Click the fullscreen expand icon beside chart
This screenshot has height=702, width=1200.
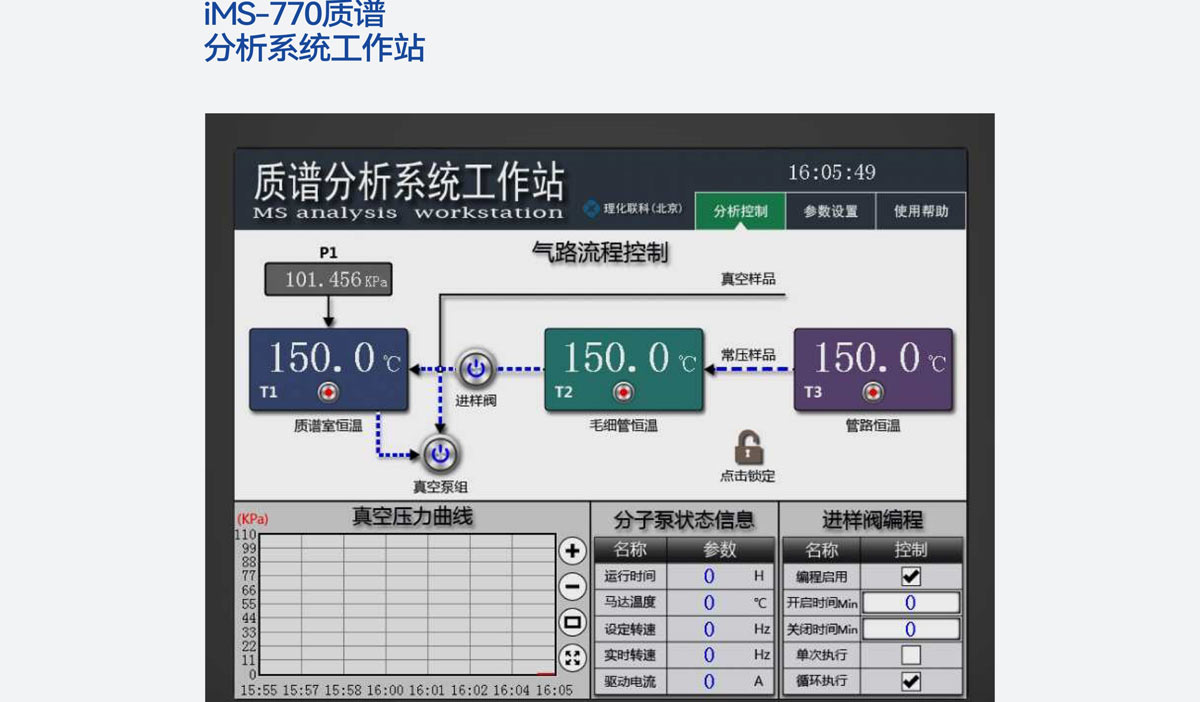pos(572,657)
